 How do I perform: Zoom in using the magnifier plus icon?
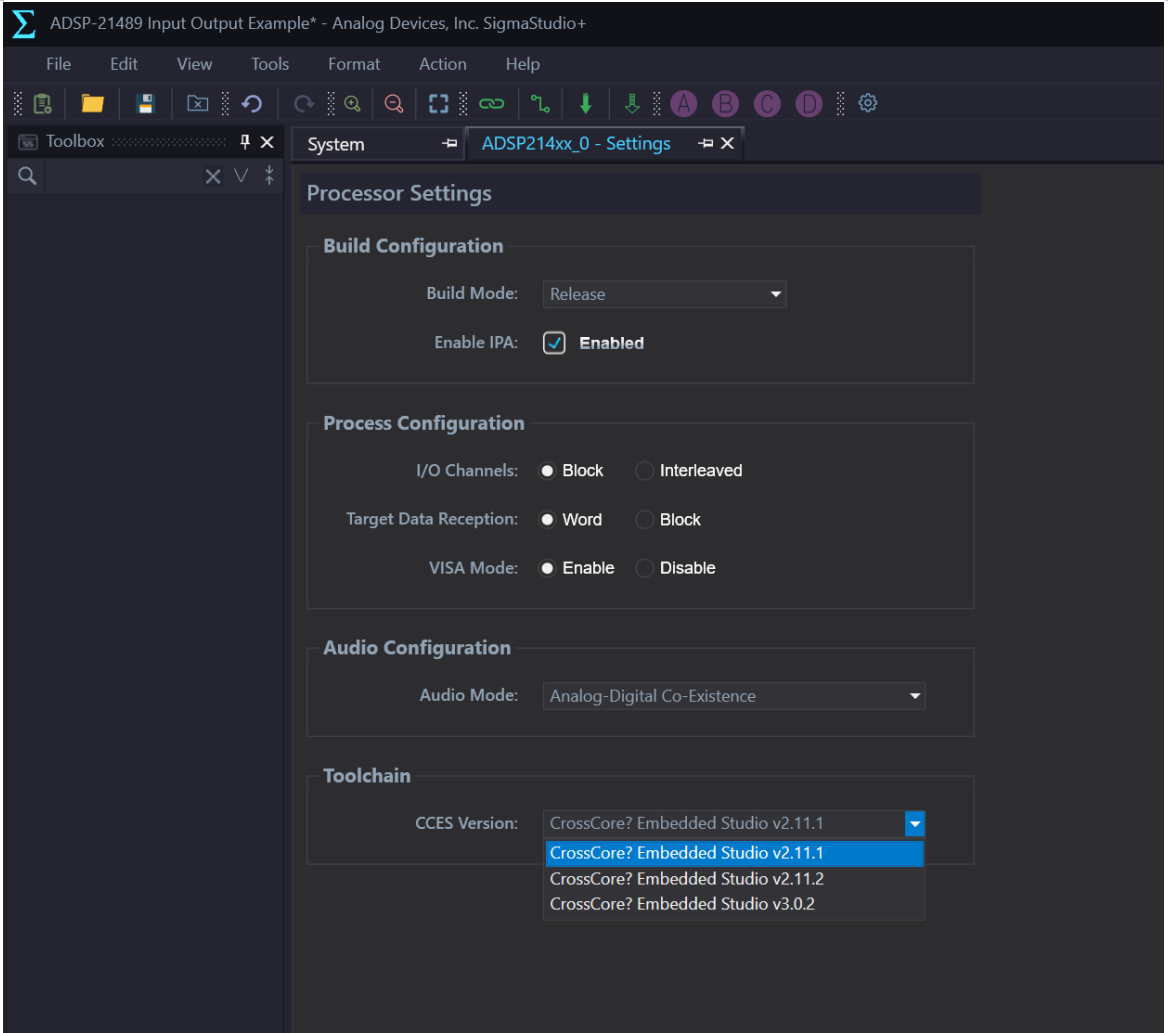352,104
